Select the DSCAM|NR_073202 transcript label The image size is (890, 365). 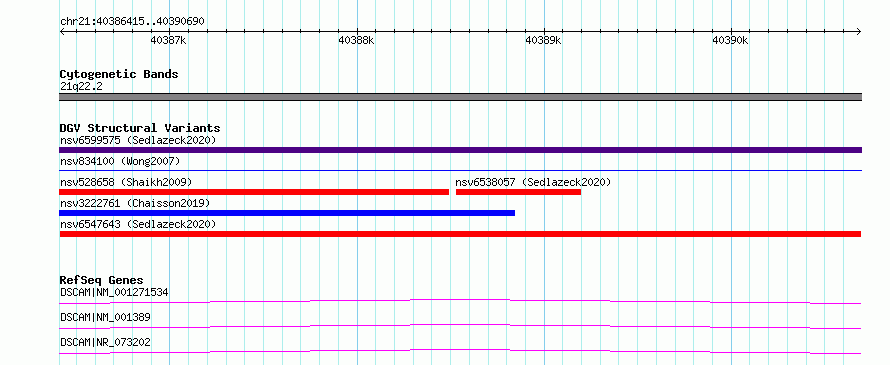pyautogui.click(x=105, y=342)
